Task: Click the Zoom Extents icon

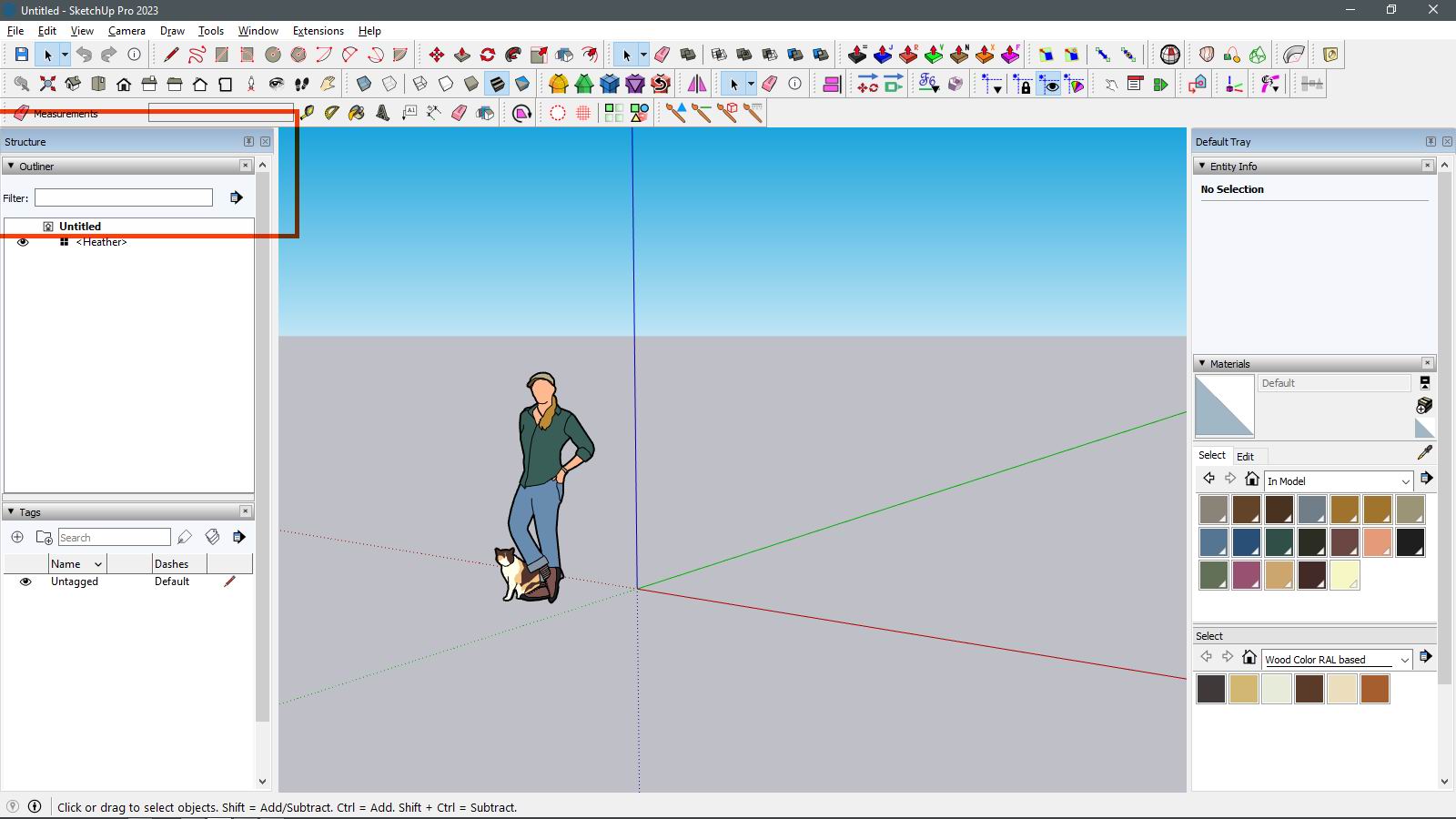Action: pos(47,84)
